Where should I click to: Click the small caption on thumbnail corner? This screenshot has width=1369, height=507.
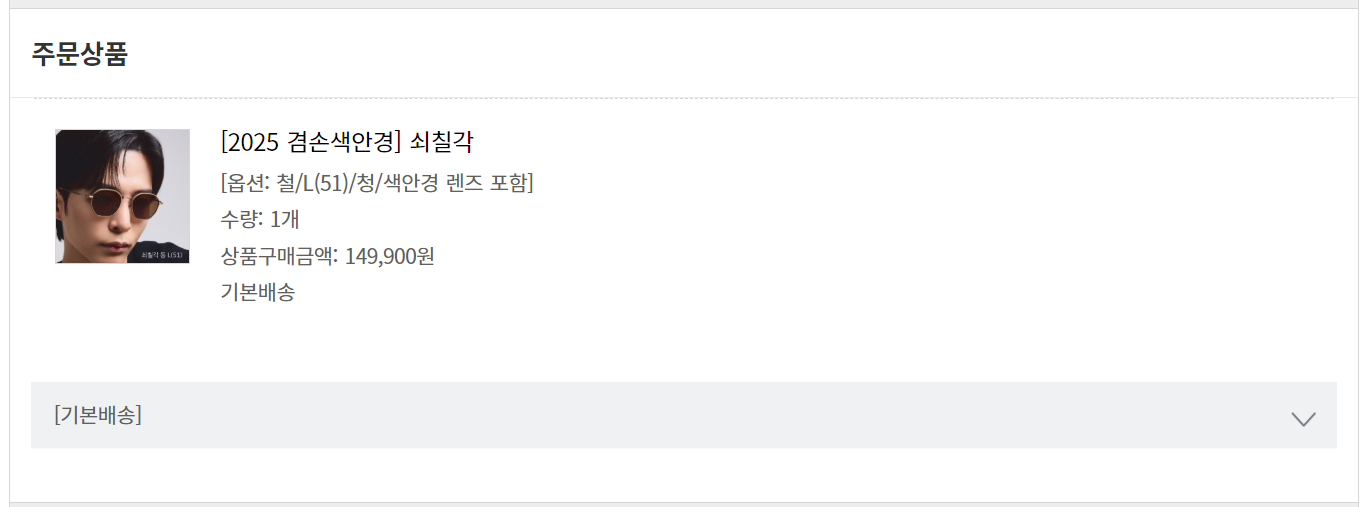pos(164,256)
